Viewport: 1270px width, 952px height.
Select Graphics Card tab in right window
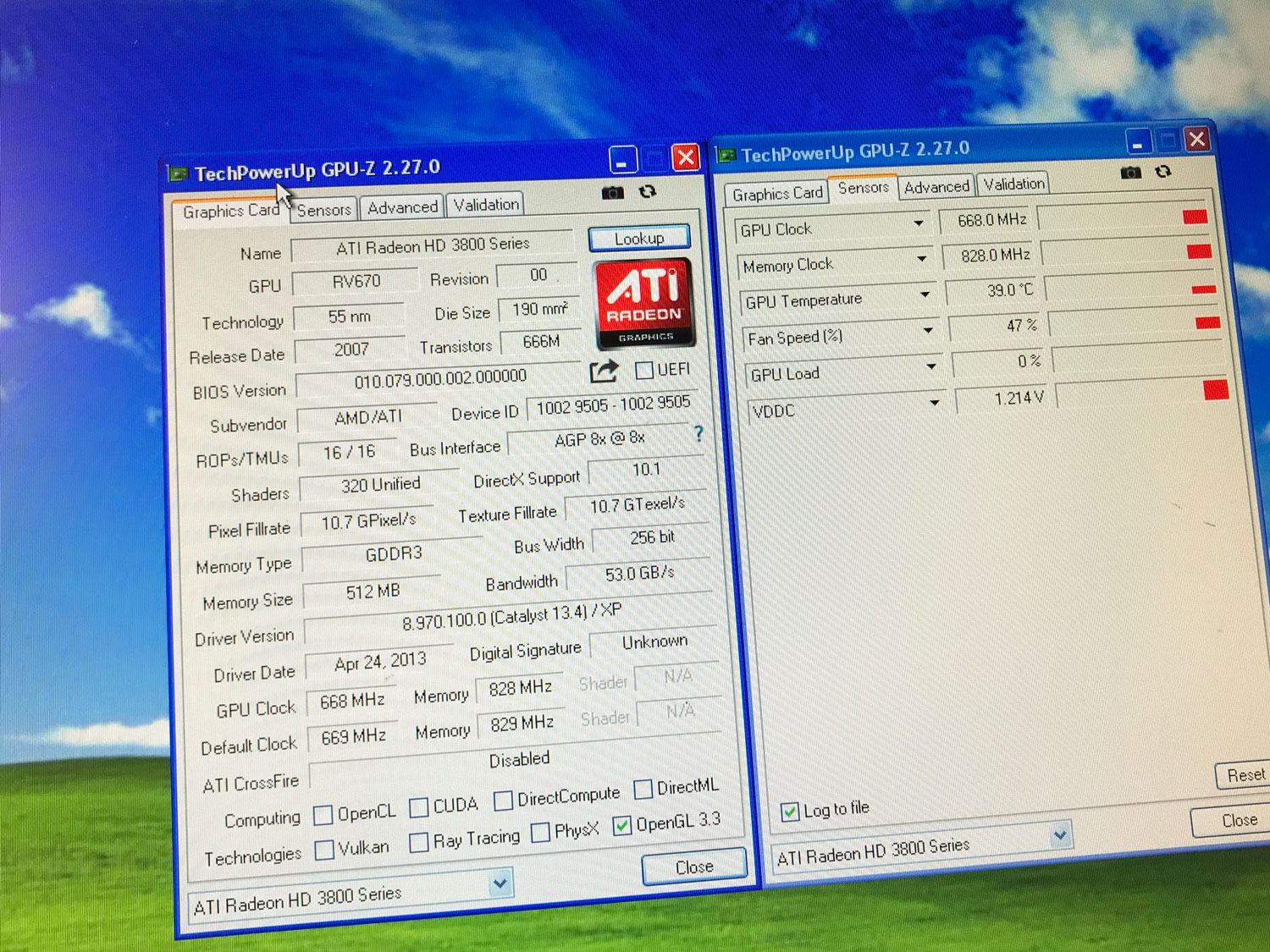click(777, 194)
